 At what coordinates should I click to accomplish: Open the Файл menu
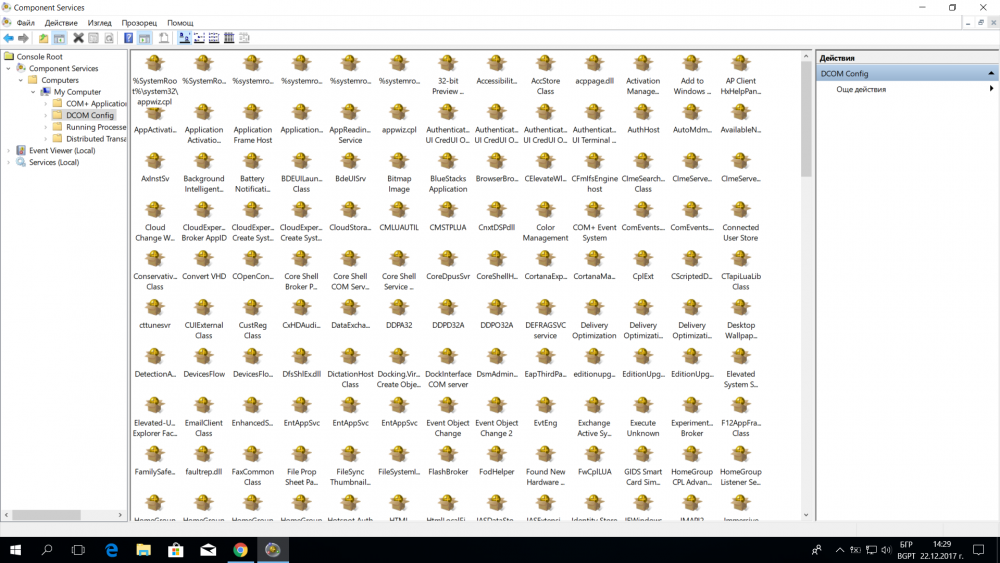pos(26,22)
